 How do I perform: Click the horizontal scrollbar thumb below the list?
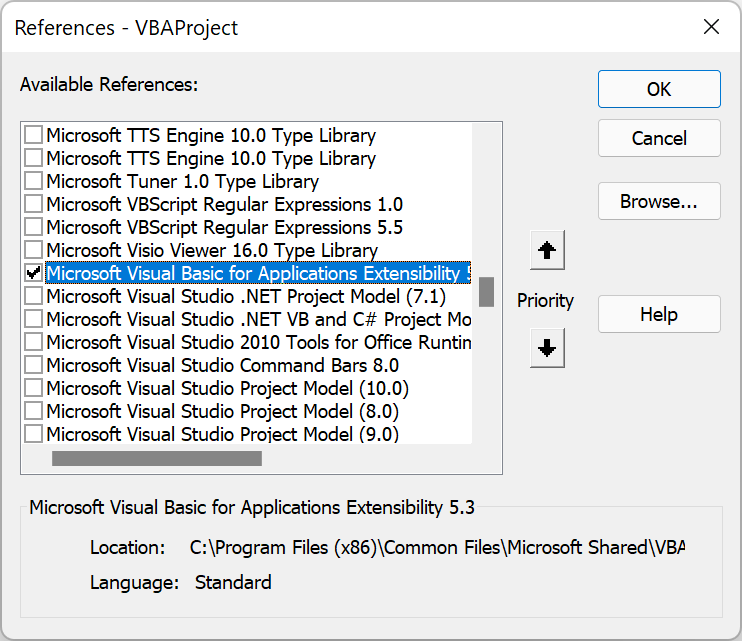point(157,458)
